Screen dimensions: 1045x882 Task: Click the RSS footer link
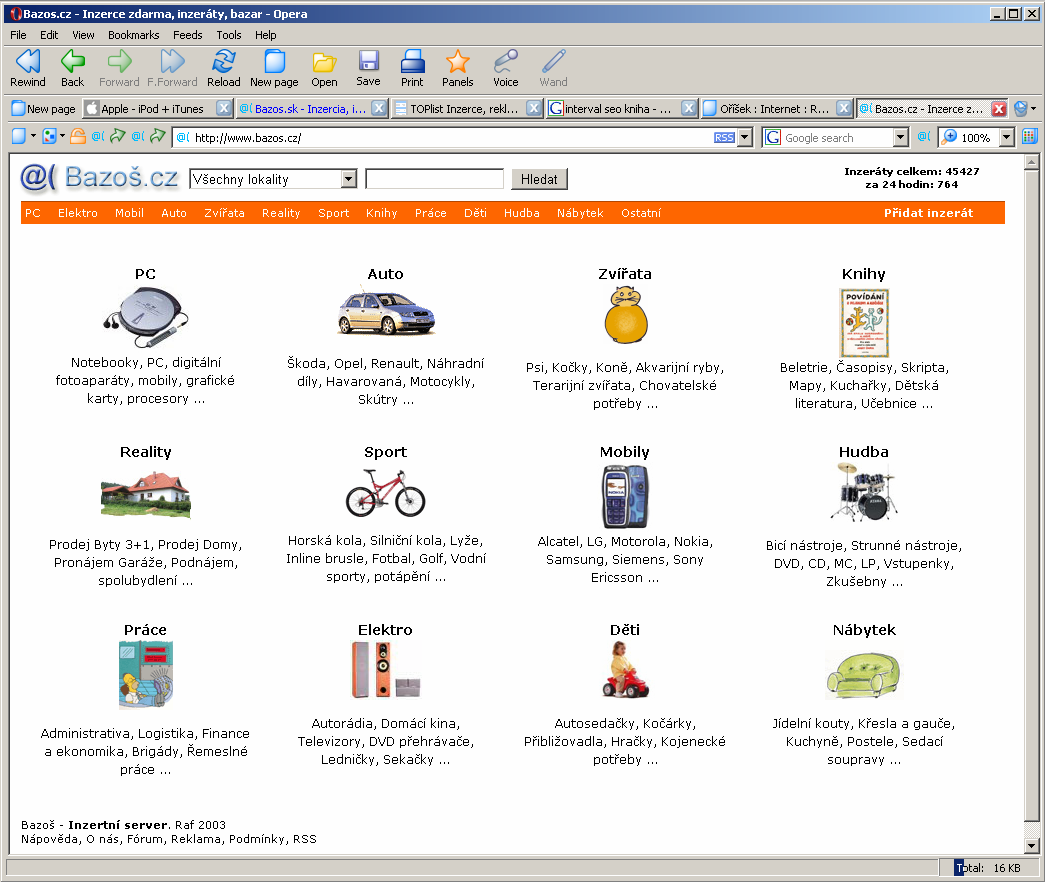point(305,839)
